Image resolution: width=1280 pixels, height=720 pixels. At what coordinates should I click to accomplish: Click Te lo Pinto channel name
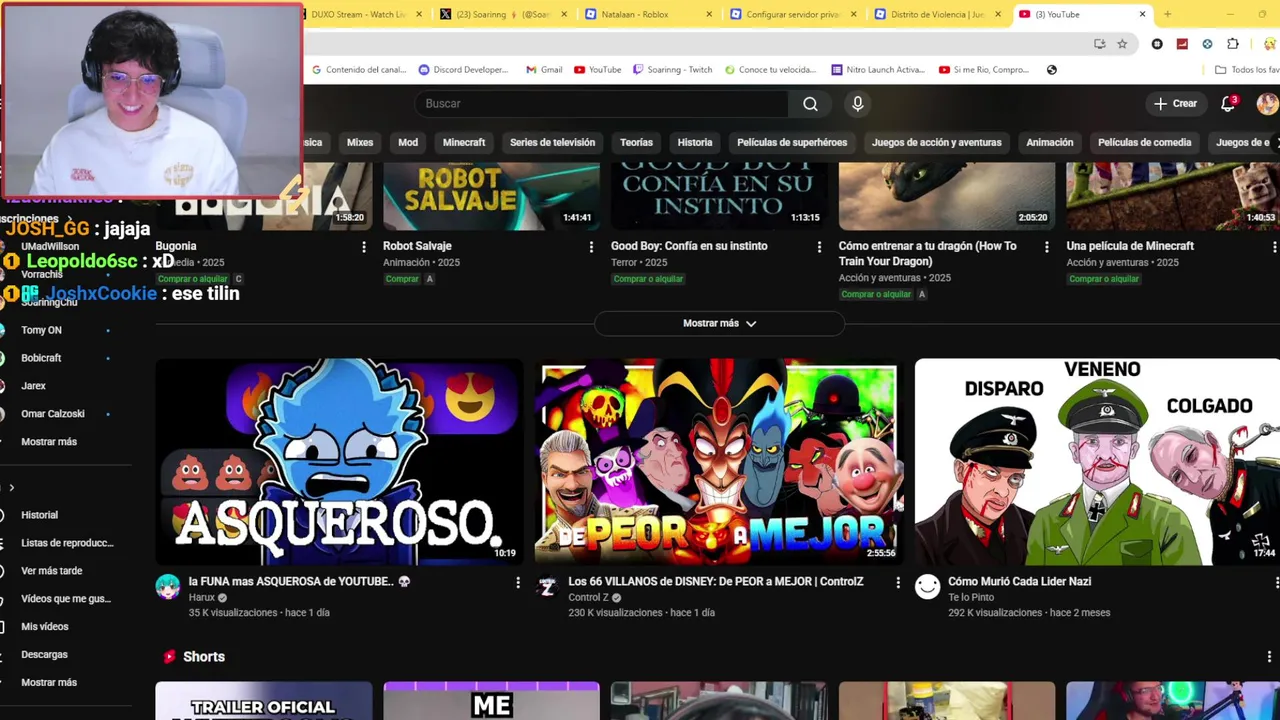[x=971, y=597]
